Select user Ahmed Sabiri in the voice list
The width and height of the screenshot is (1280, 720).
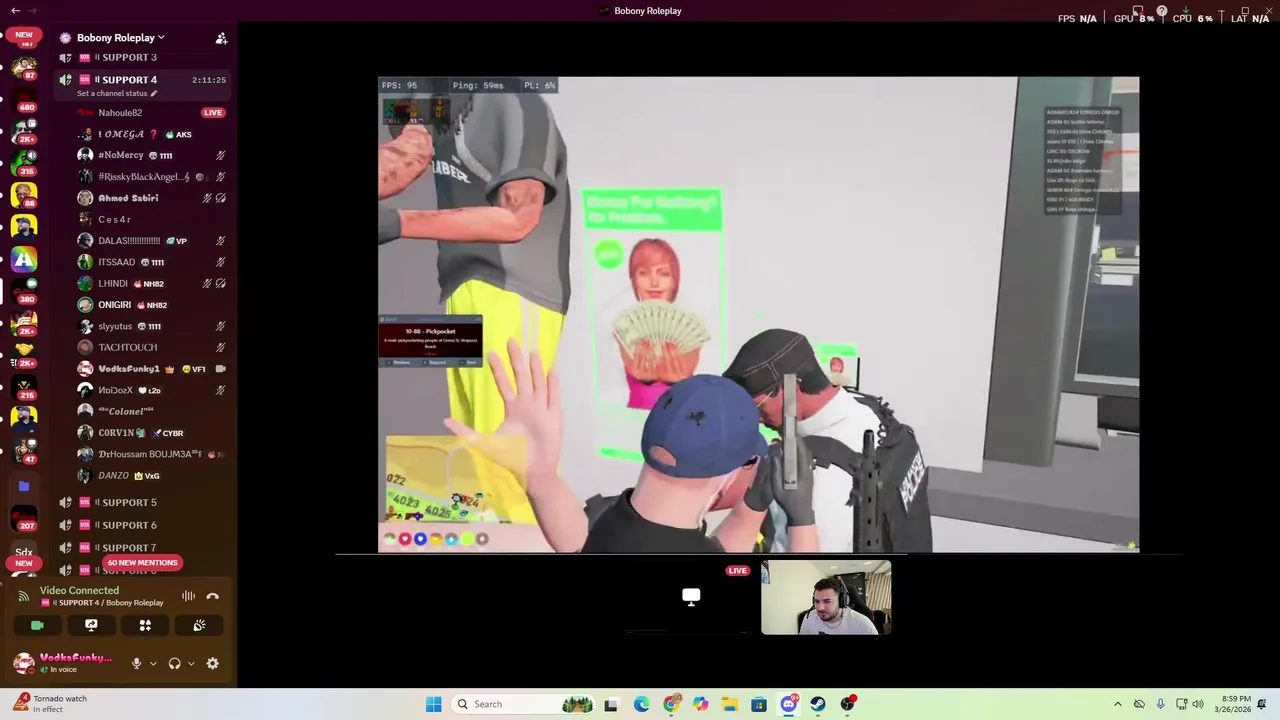click(x=128, y=198)
